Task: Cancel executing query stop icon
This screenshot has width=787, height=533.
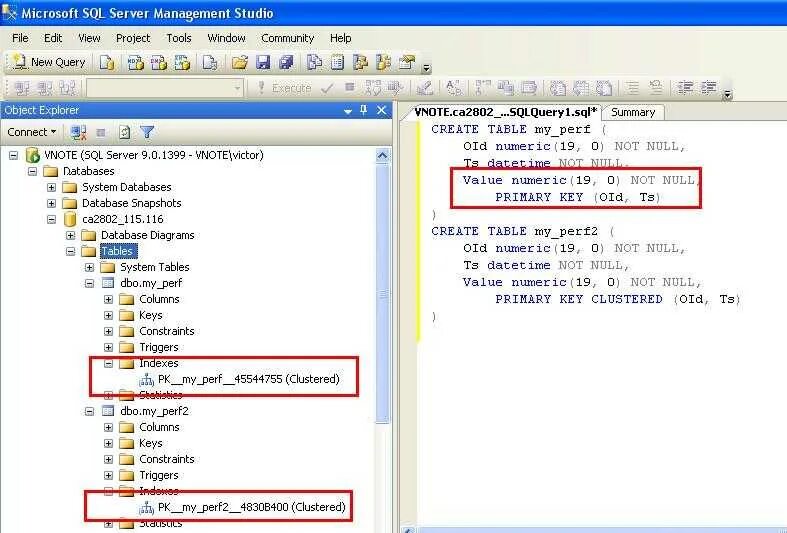Action: (350, 88)
